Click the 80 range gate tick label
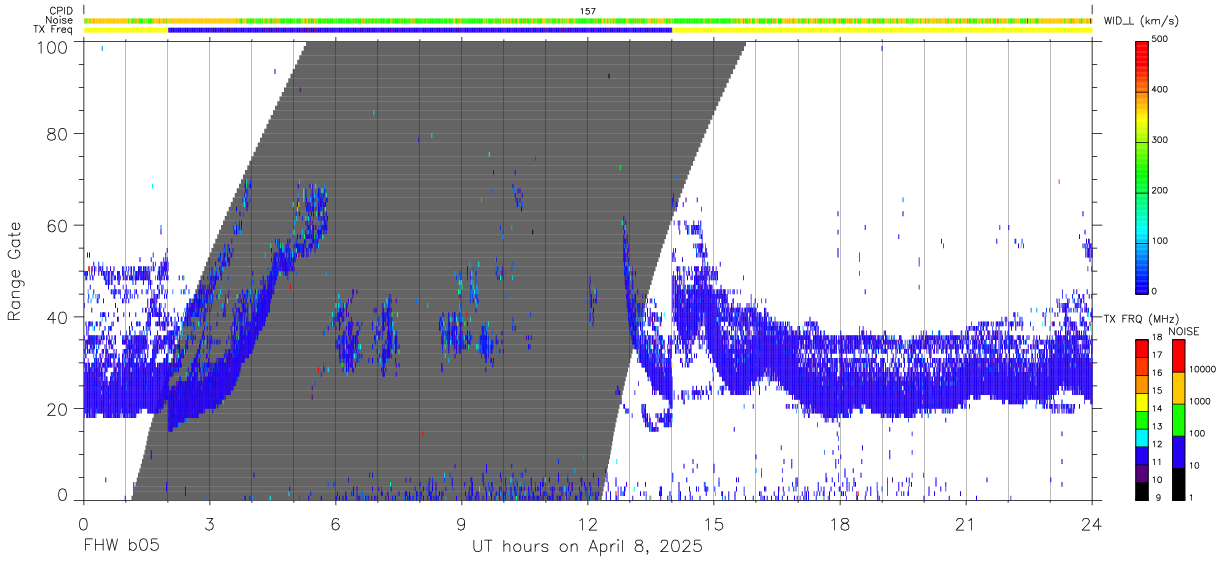The image size is (1228, 567). tap(58, 134)
